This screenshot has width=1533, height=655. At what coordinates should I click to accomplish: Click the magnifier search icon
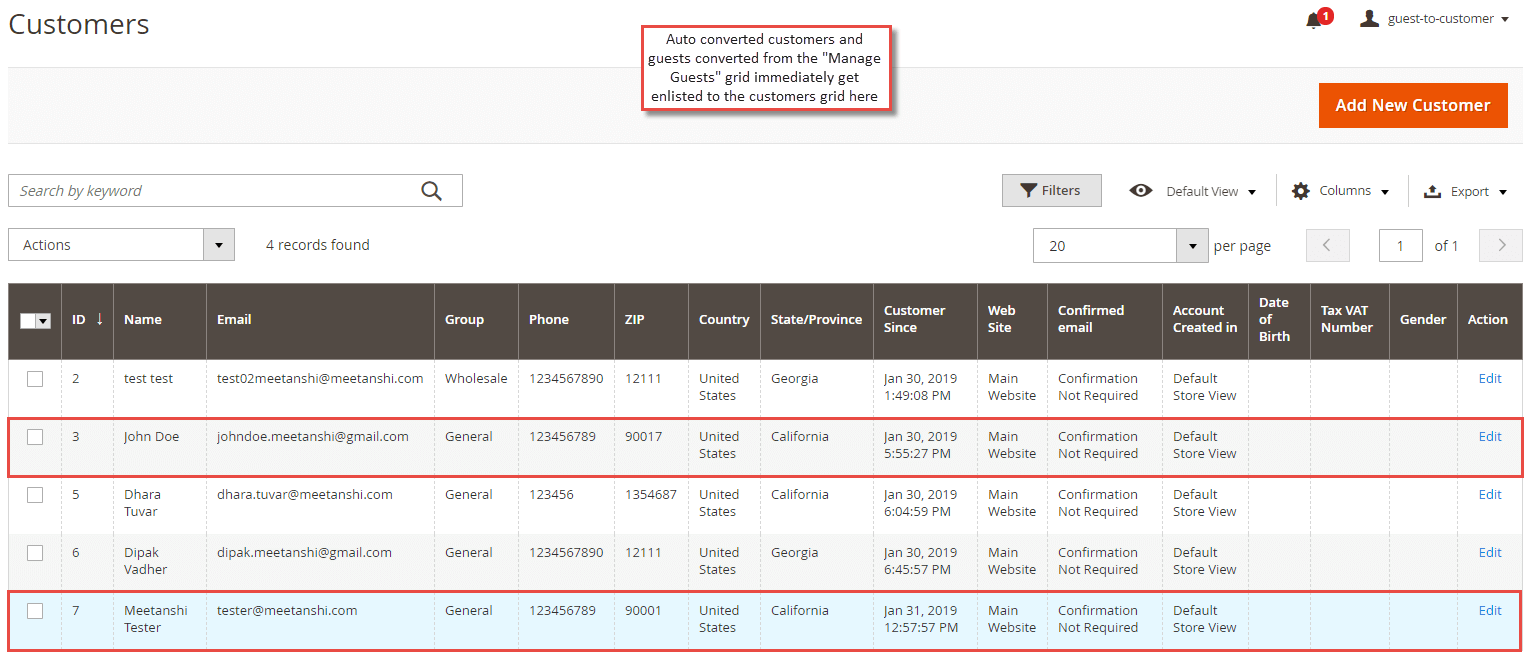pyautogui.click(x=431, y=191)
